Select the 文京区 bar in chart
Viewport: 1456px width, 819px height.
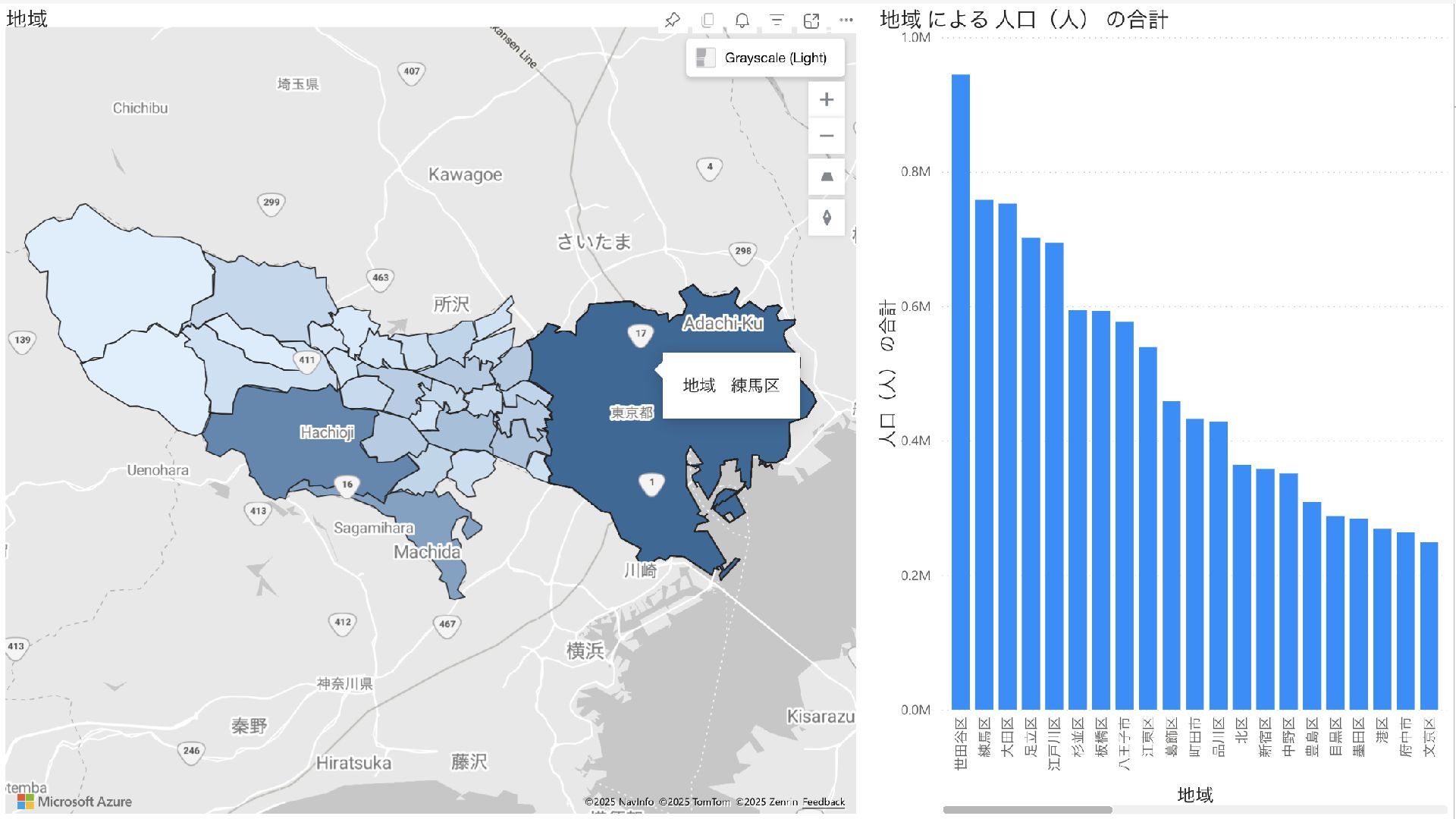click(x=1429, y=626)
